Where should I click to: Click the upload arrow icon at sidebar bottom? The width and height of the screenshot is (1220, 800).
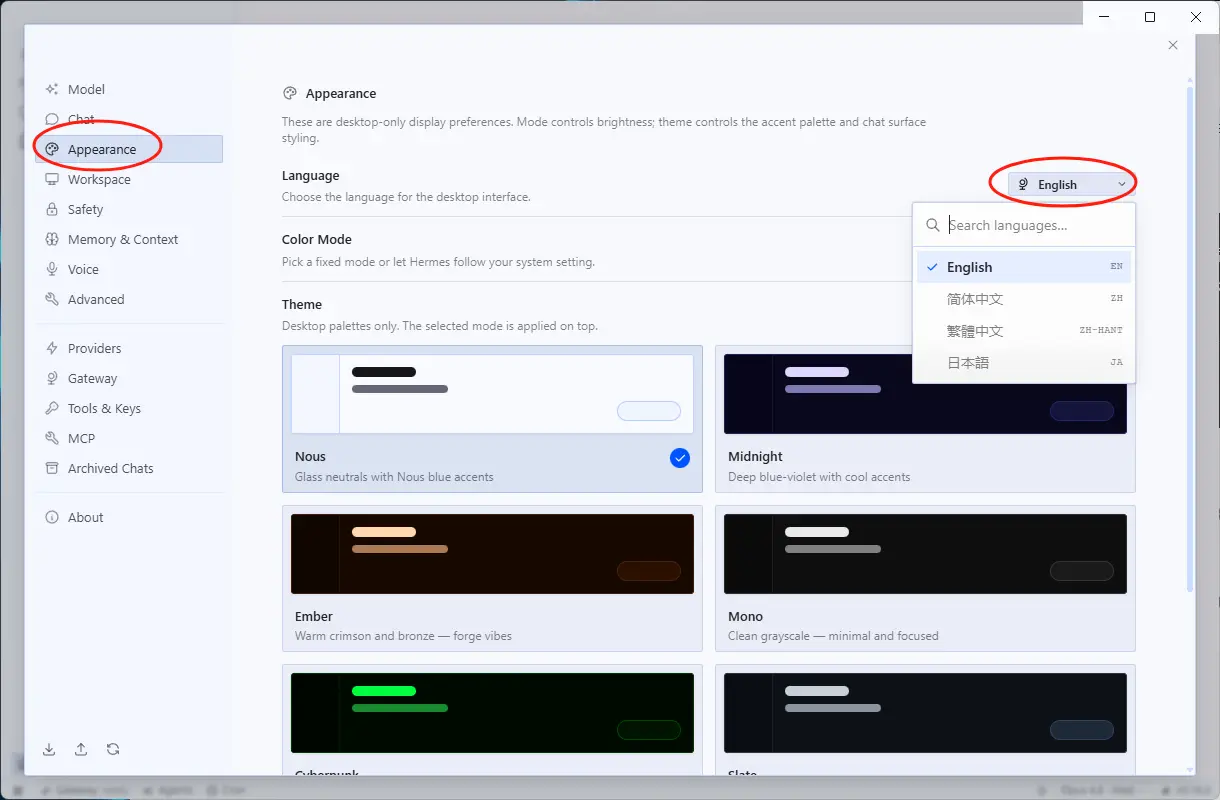point(81,749)
